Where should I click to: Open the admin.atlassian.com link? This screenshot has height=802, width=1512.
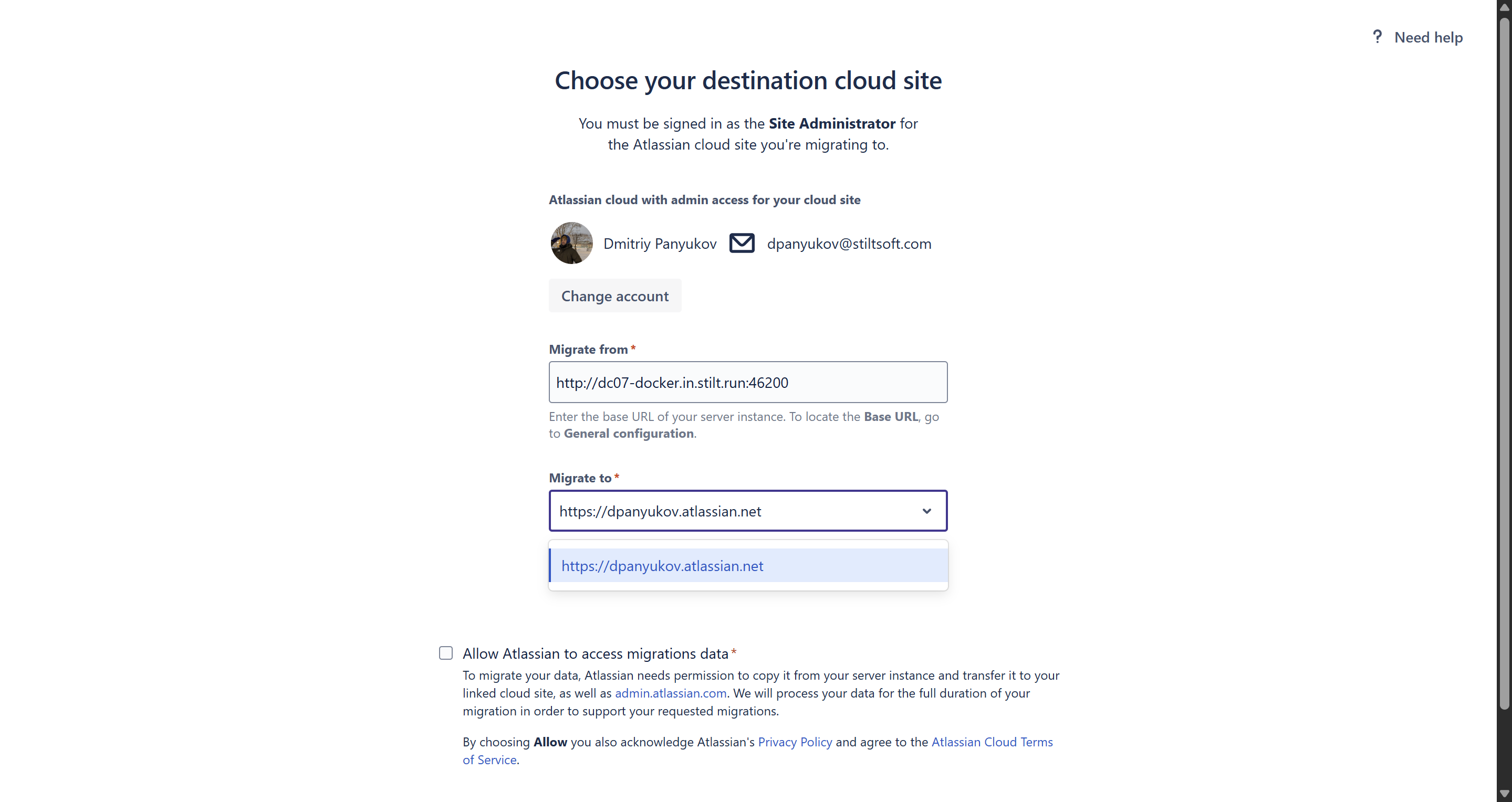tap(670, 693)
